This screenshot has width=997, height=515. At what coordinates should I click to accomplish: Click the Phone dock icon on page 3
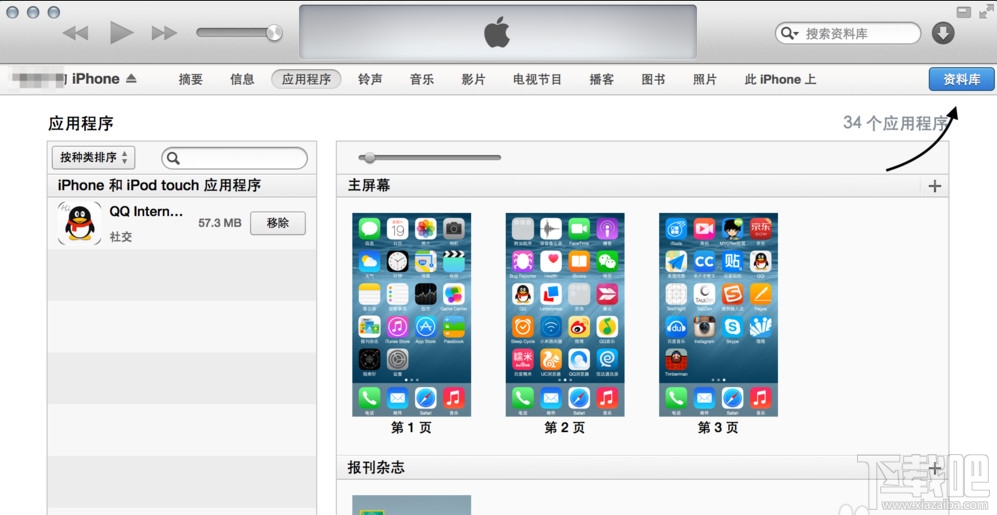677,398
